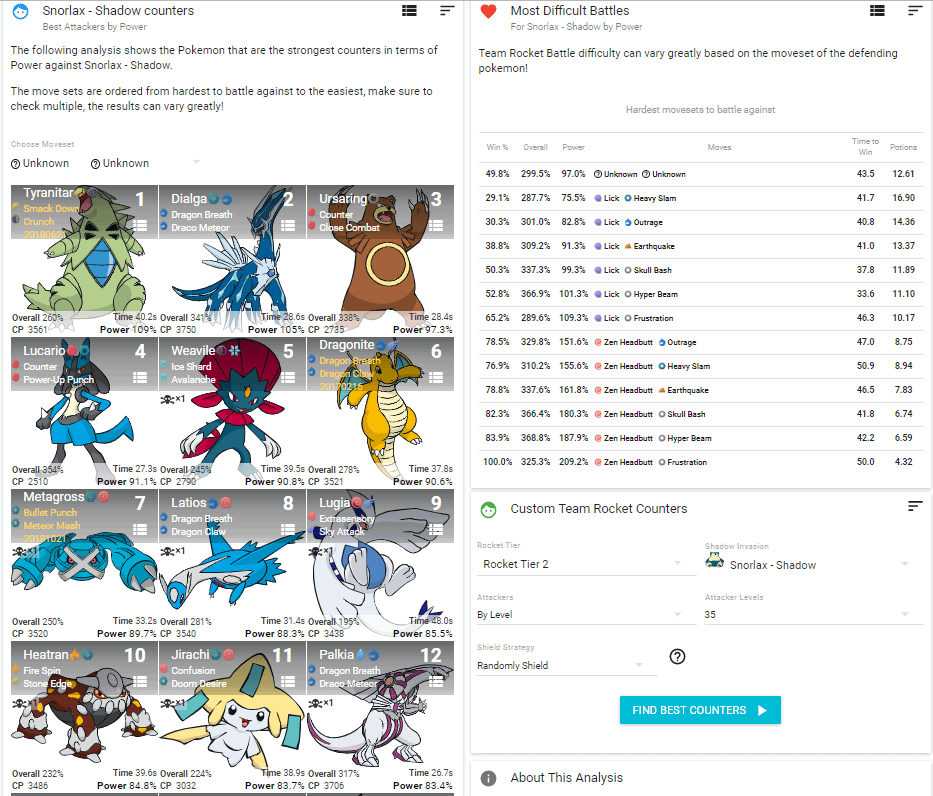
Task: Open details list icon on Heatran card
Action: point(140,681)
